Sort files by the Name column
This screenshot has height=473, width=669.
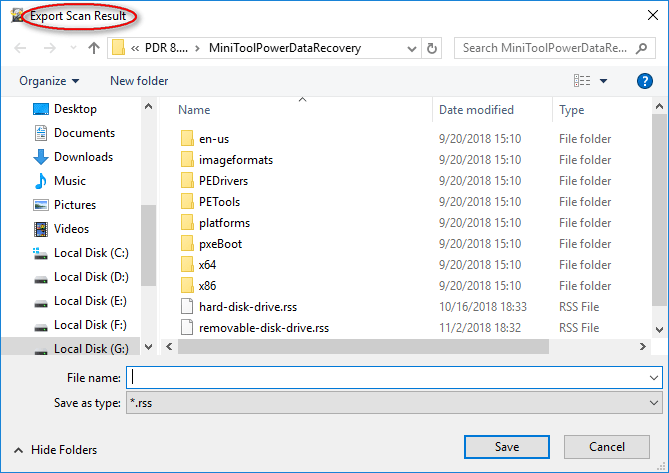click(194, 110)
